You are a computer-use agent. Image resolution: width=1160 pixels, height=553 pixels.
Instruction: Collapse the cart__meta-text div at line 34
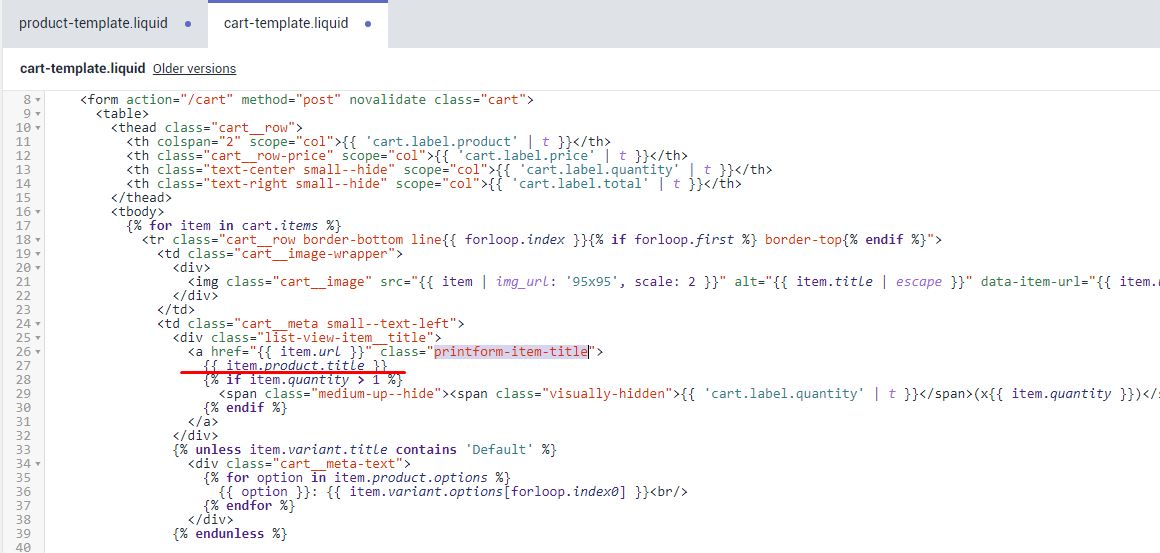38,464
